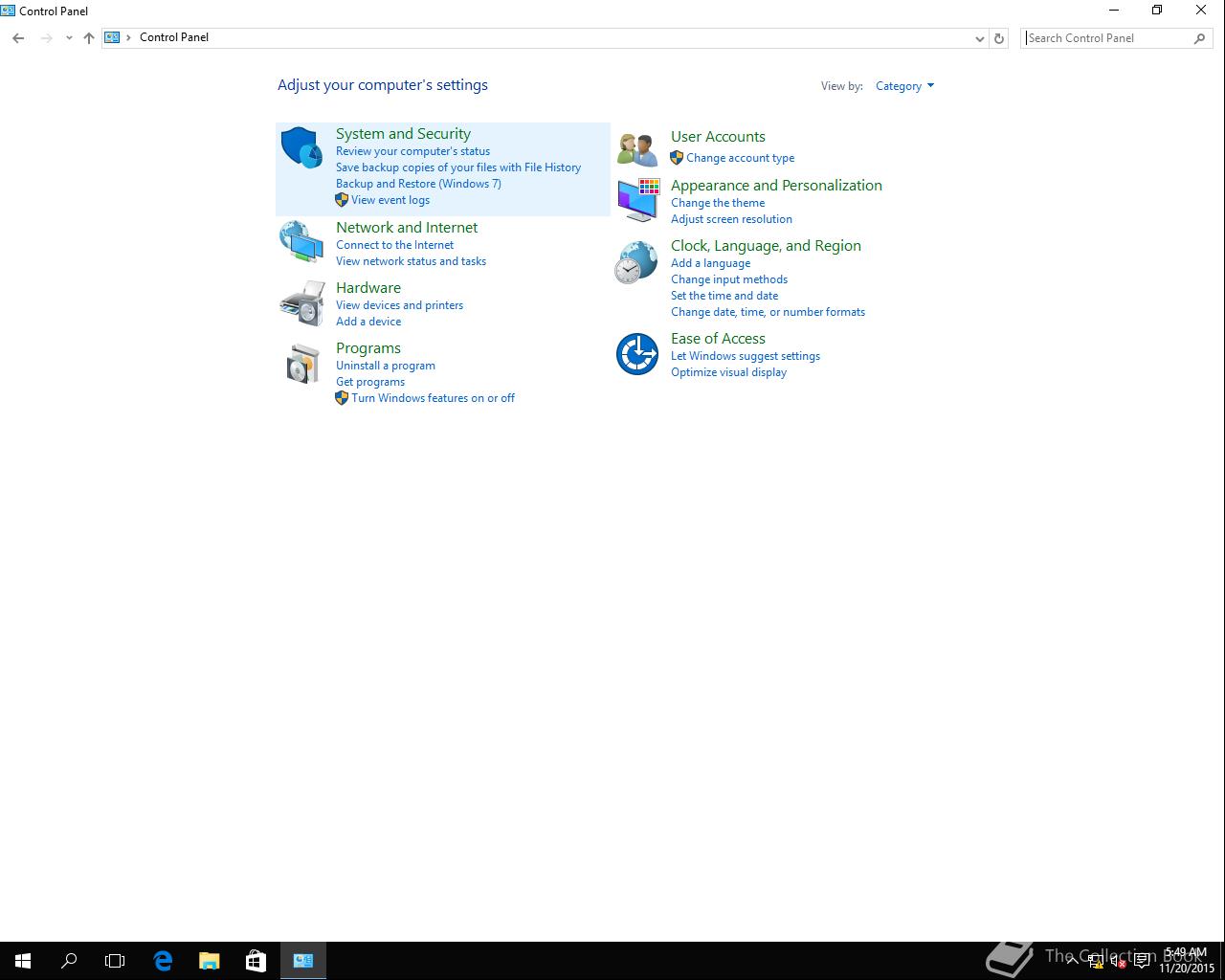Image resolution: width=1225 pixels, height=980 pixels.
Task: Click Change date, time, or number formats
Action: [x=768, y=312]
